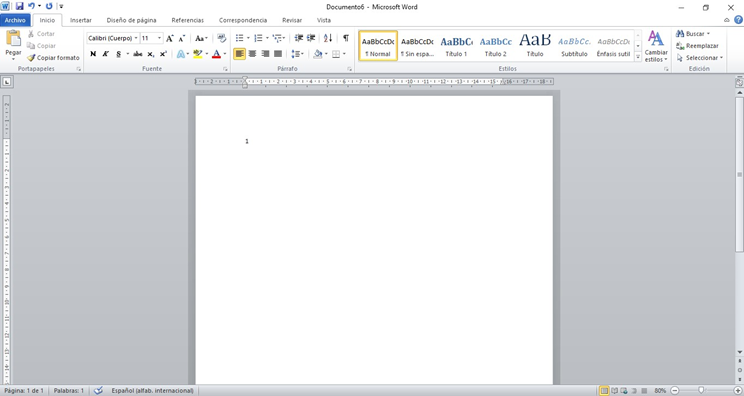
Task: Shrink font size with the smaller A icon
Action: coord(182,38)
